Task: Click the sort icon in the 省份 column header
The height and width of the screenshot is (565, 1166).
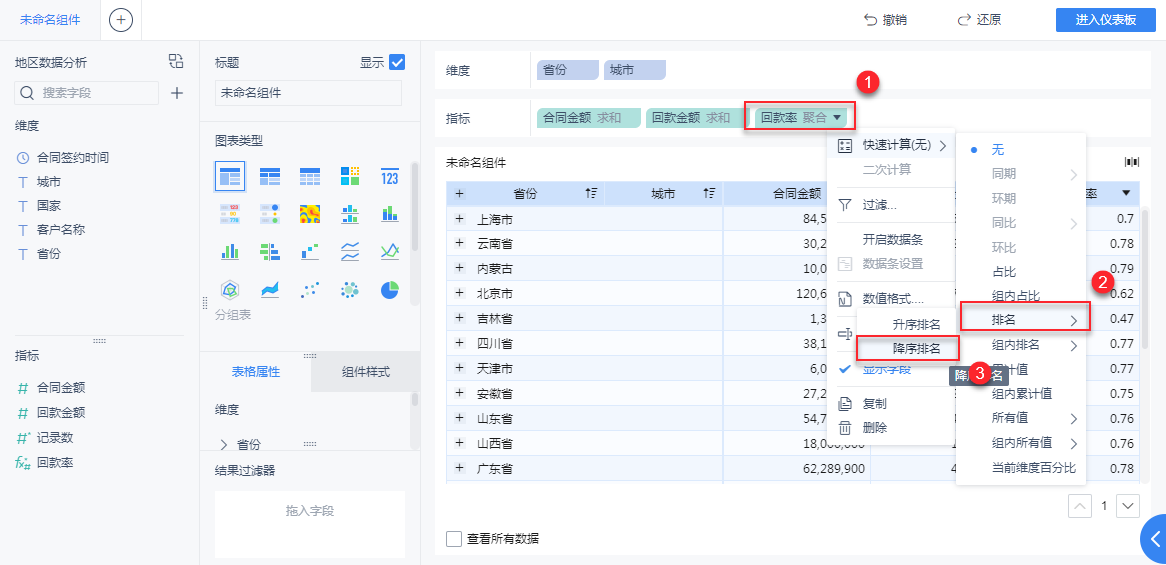Action: click(591, 194)
